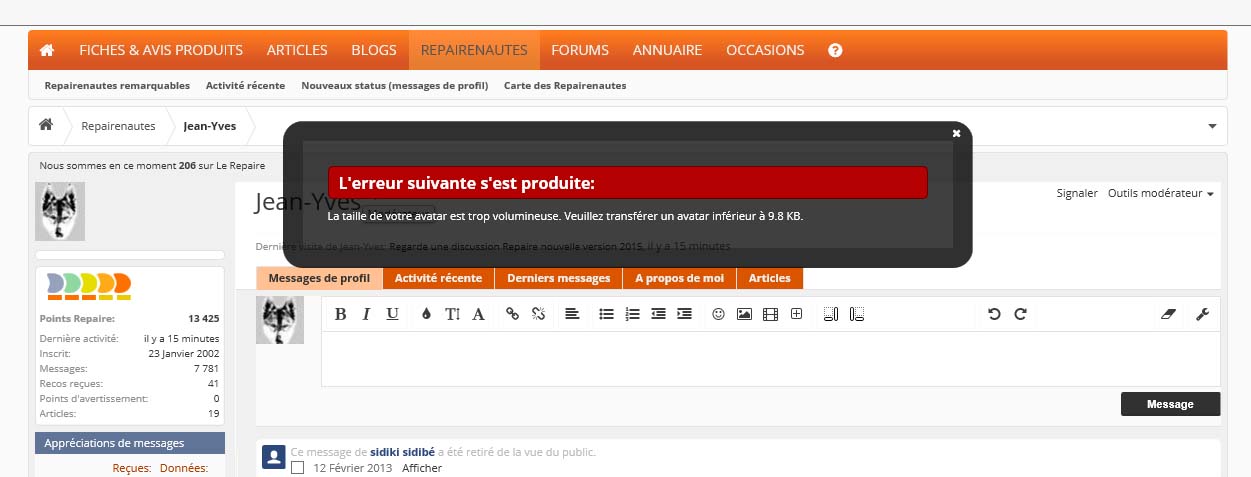Toggle italic formatting in editor
1251x477 pixels.
366,314
